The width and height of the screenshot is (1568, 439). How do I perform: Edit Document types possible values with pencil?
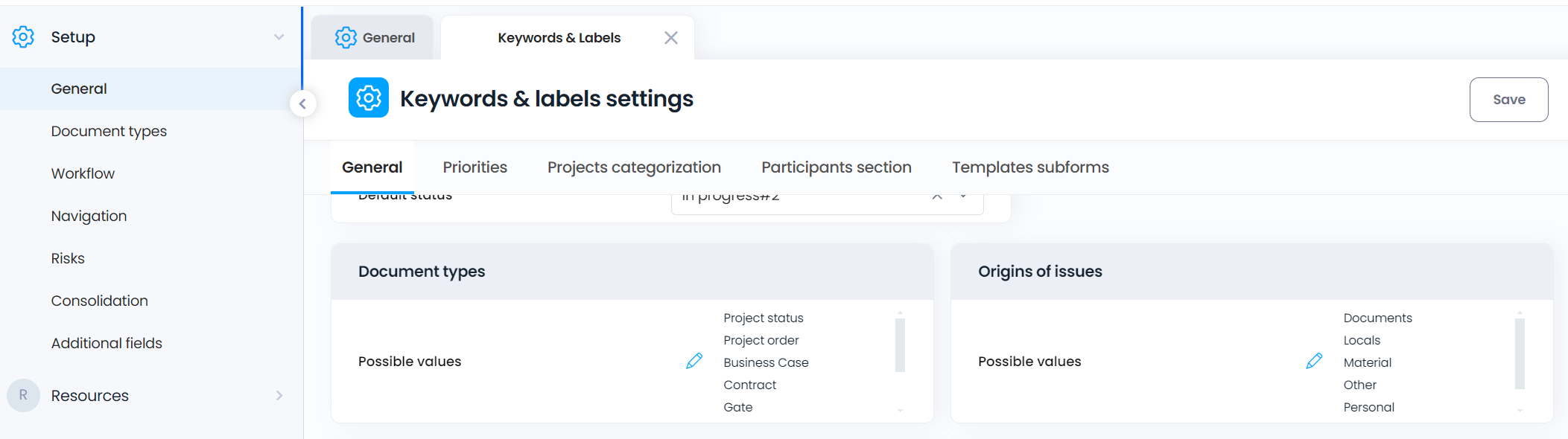693,362
